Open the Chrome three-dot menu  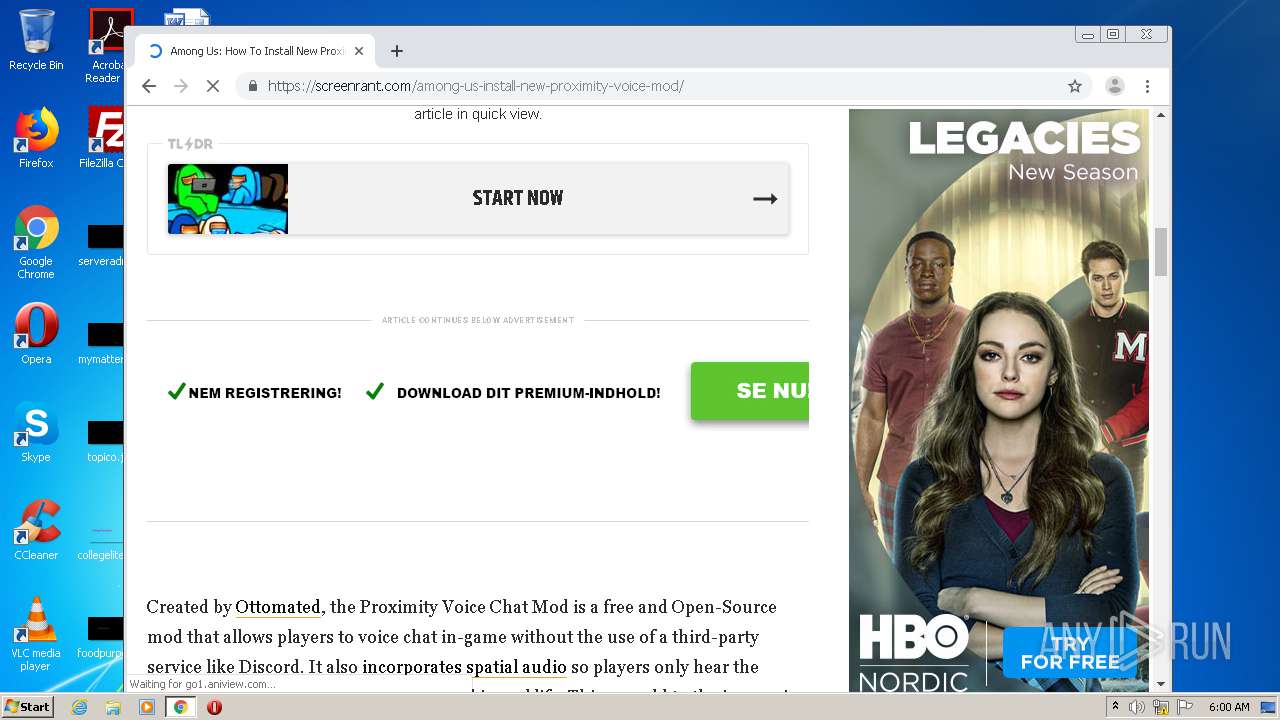(1148, 86)
